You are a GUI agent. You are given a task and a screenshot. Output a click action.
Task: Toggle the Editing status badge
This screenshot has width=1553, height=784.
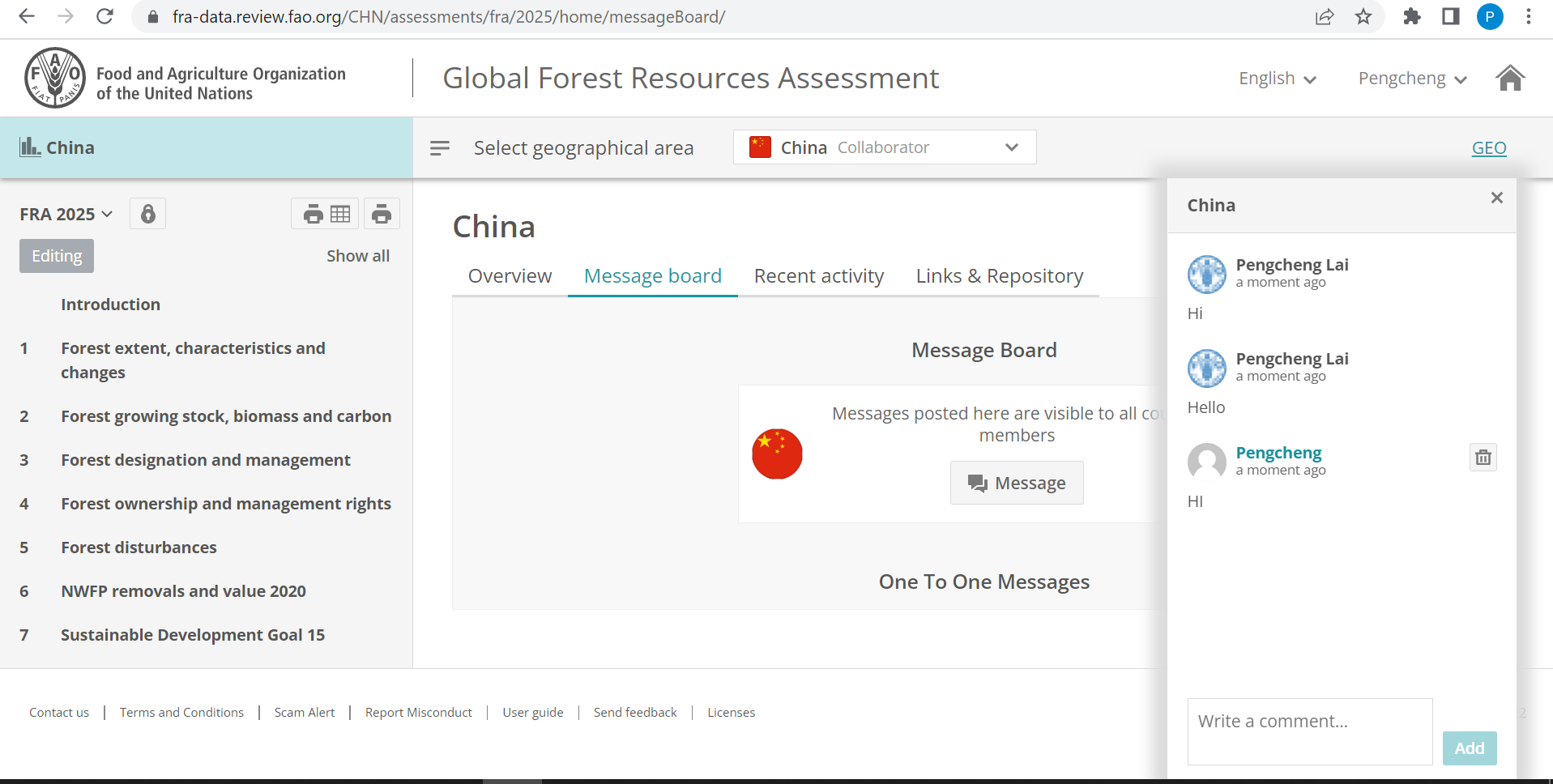pyautogui.click(x=56, y=255)
